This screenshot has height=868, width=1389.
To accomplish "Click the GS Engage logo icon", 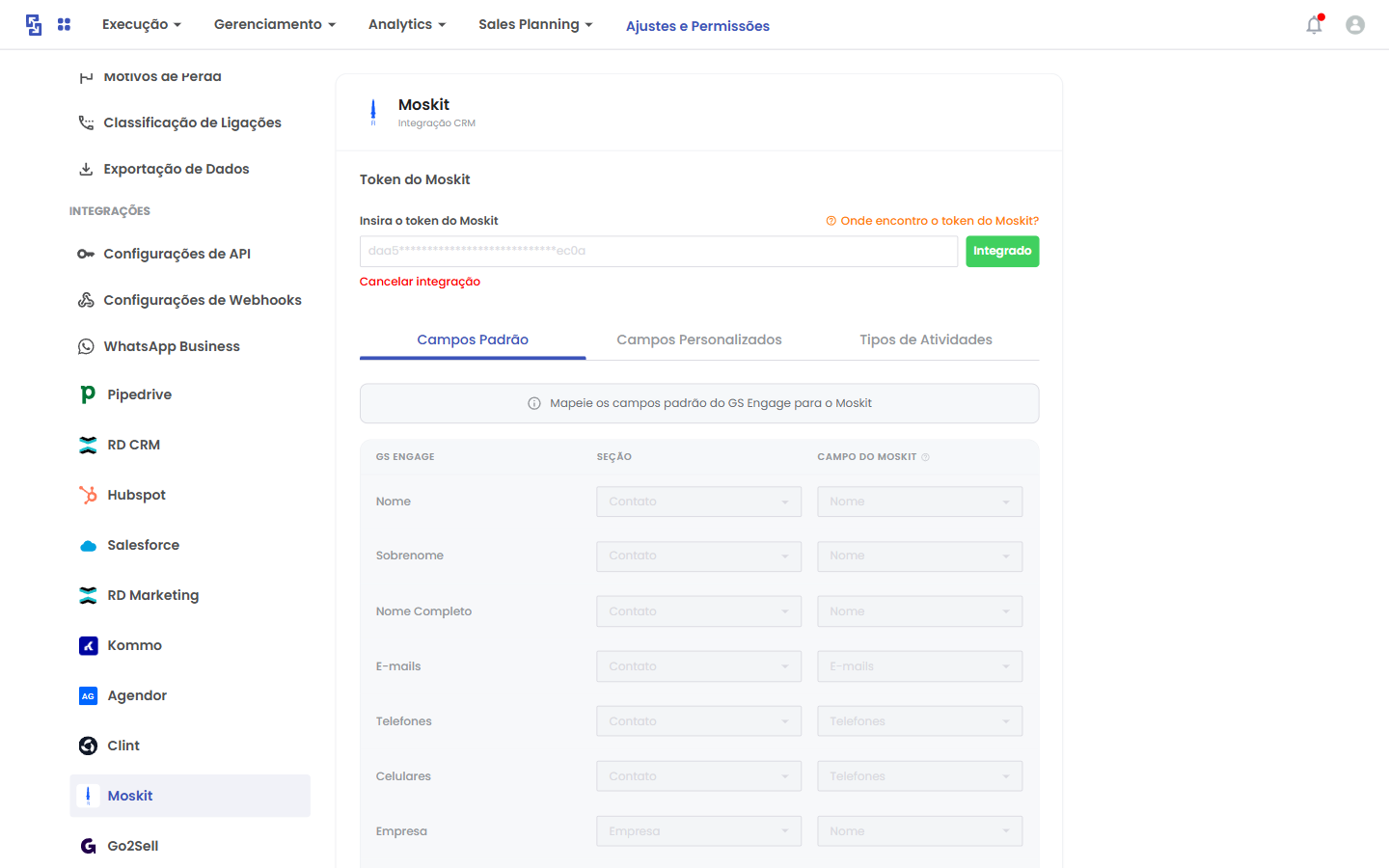I will 34,25.
